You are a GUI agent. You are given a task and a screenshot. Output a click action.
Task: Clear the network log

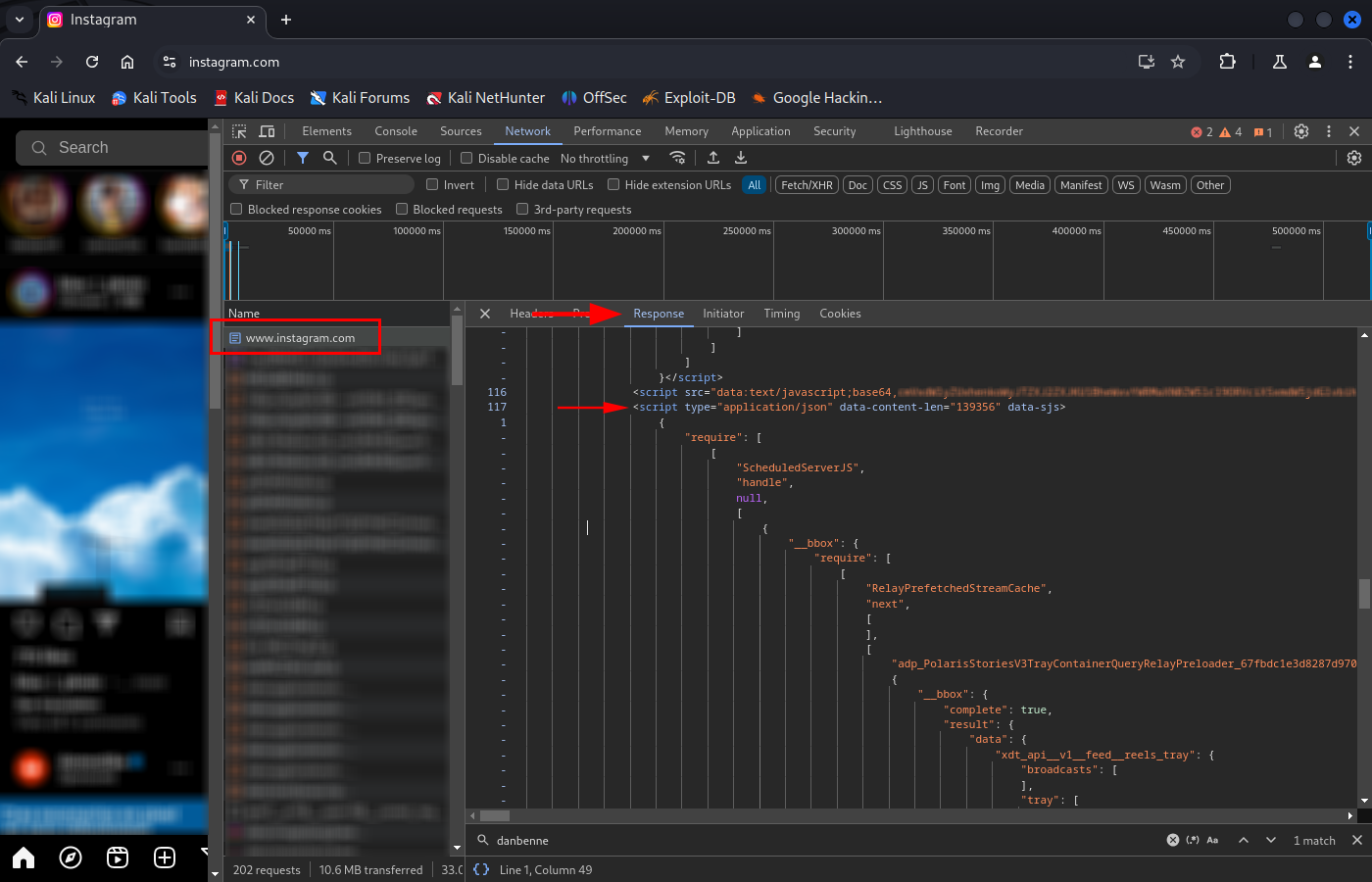[267, 158]
